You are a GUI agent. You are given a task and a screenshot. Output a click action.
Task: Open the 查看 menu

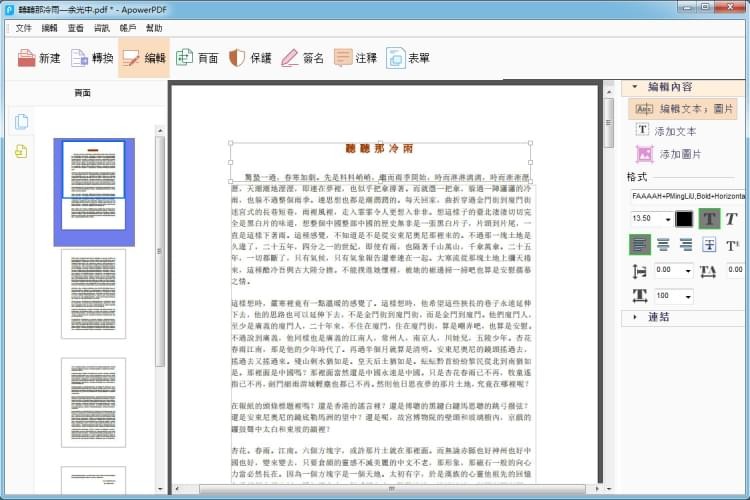click(x=76, y=28)
